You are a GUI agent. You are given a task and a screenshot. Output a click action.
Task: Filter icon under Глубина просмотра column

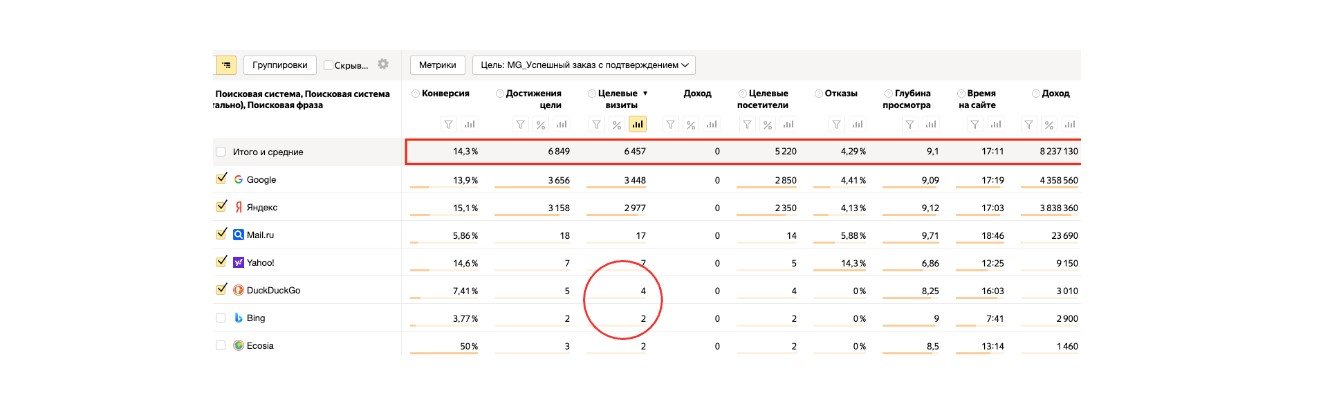point(909,124)
